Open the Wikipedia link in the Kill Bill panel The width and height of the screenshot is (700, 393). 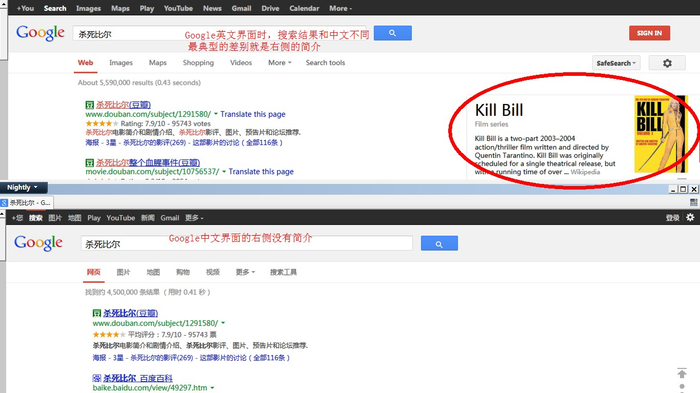click(585, 172)
